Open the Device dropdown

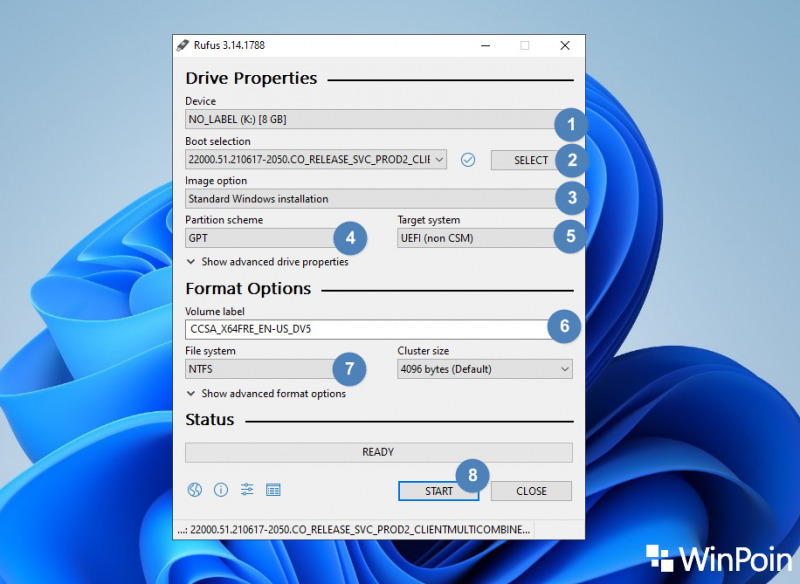(x=379, y=119)
